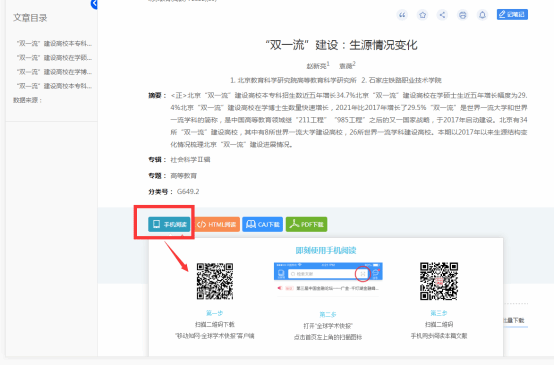
Task: Click the 第一步 client download QR code
Action: point(215,281)
